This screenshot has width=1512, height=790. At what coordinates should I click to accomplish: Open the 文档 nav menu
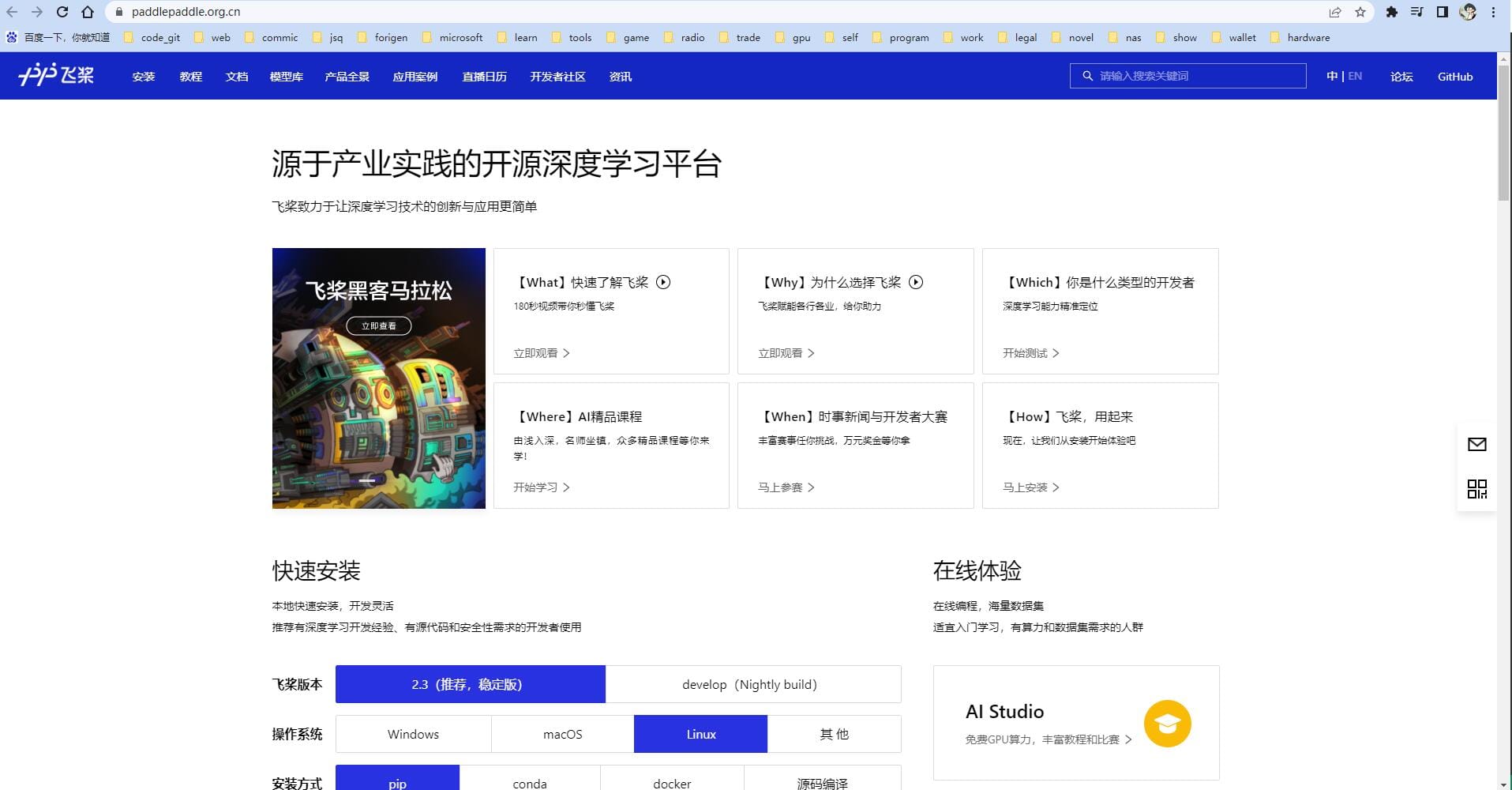pyautogui.click(x=237, y=77)
